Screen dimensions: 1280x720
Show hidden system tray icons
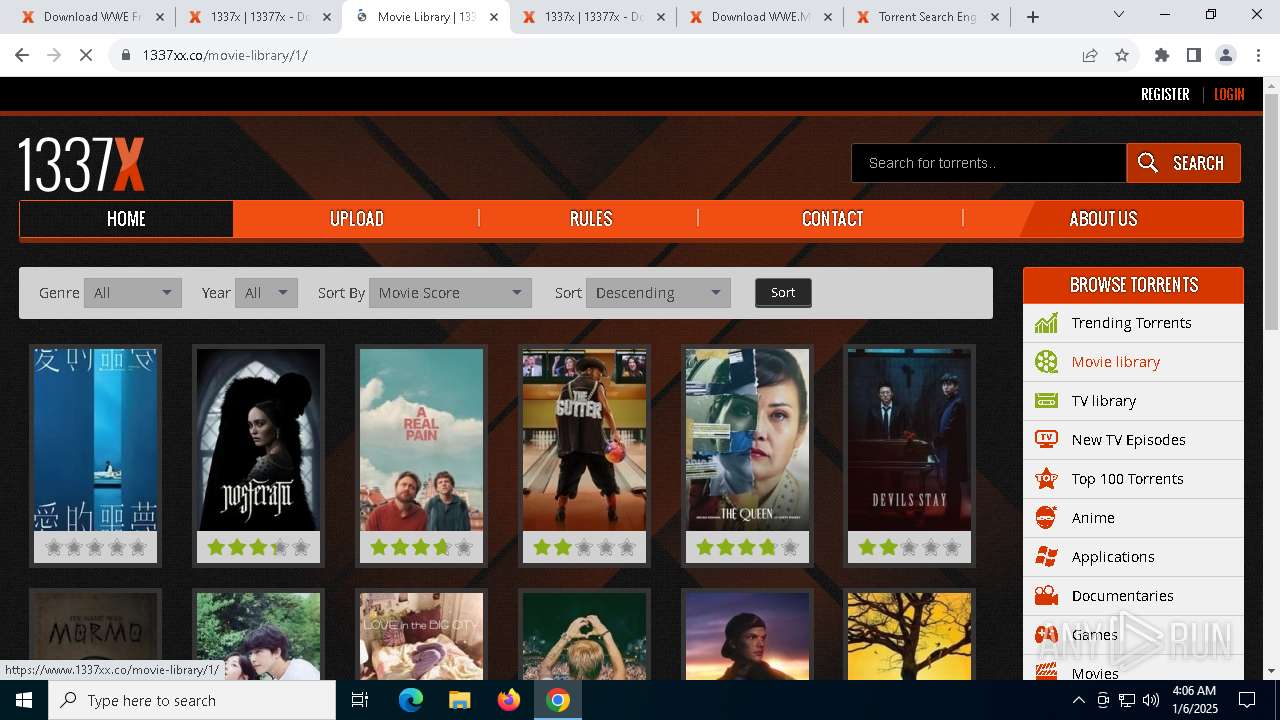click(1078, 700)
